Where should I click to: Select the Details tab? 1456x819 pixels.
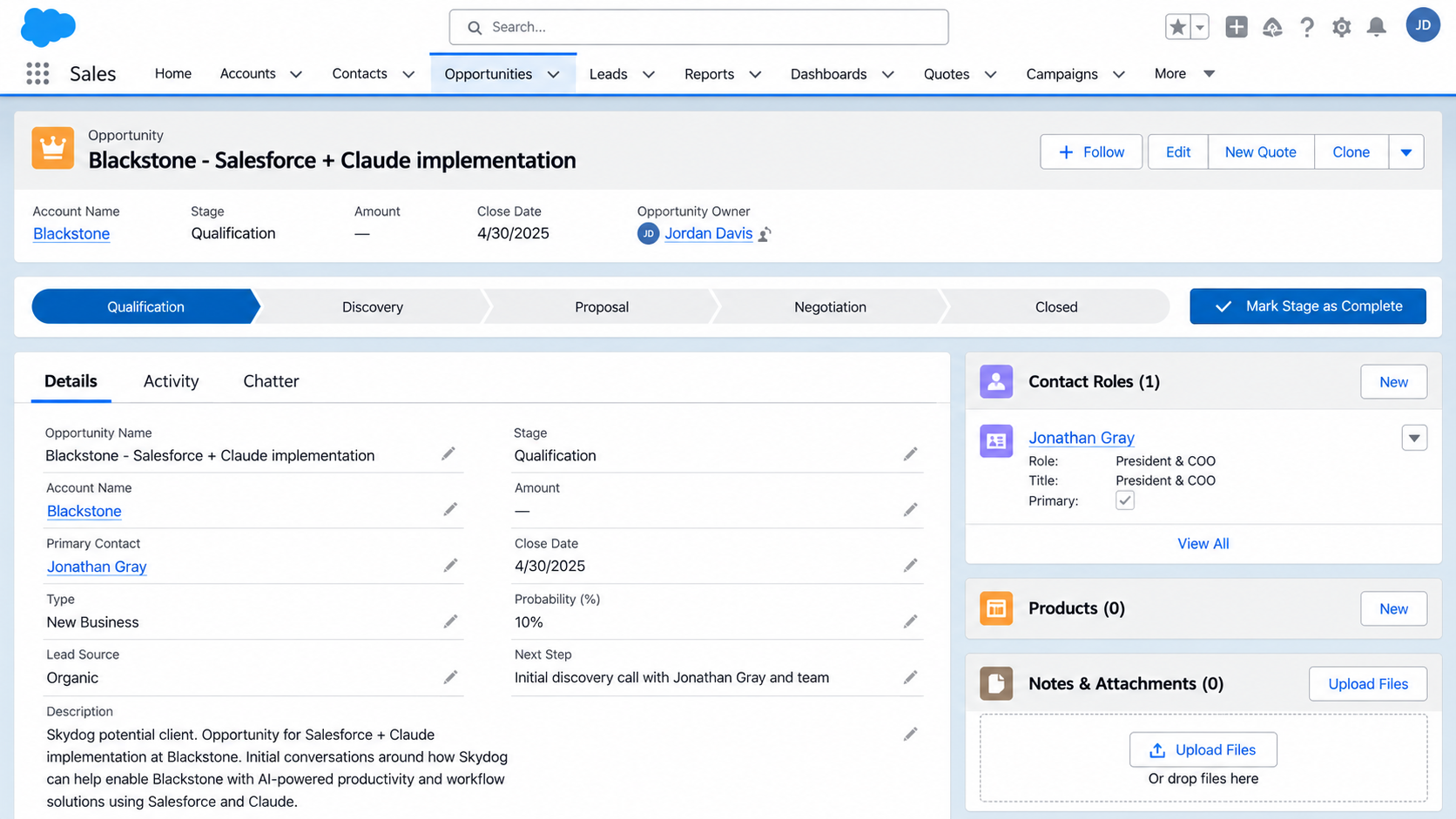click(x=71, y=381)
